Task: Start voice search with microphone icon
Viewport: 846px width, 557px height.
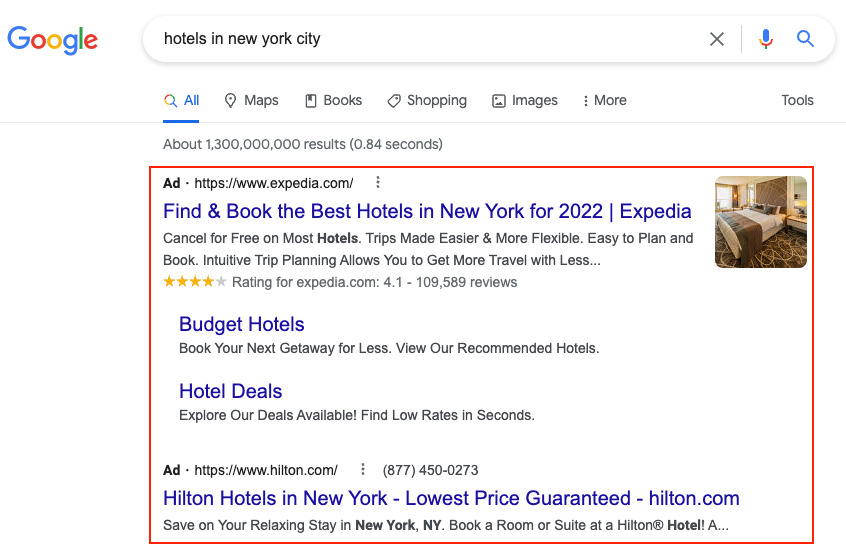Action: click(766, 39)
